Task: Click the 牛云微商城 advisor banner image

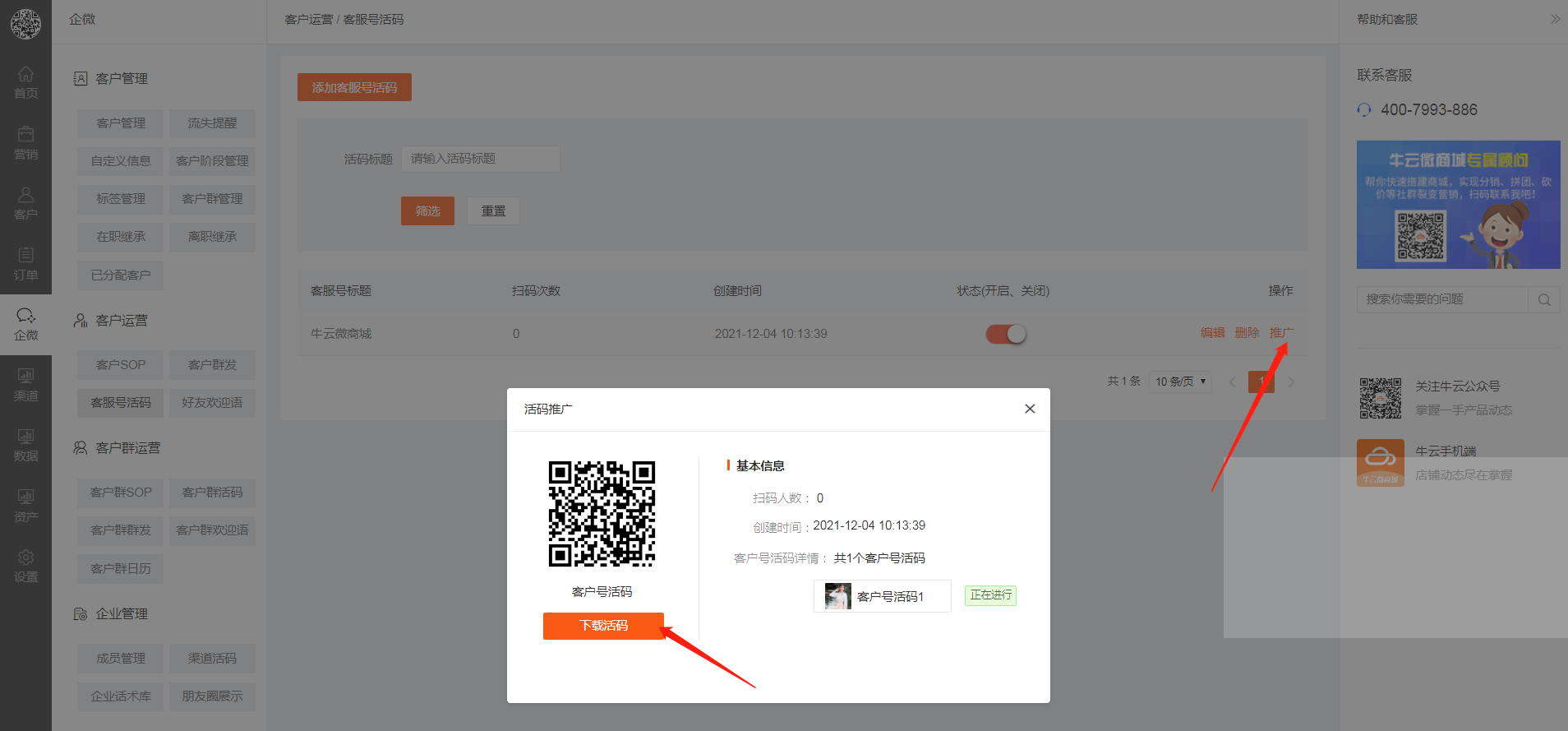Action: tap(1458, 205)
